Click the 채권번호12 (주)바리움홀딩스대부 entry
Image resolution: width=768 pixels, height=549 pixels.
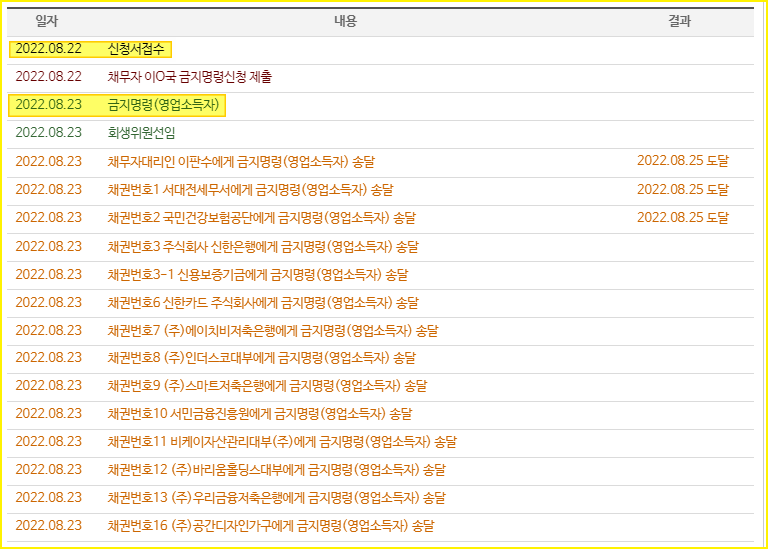[x=277, y=470]
